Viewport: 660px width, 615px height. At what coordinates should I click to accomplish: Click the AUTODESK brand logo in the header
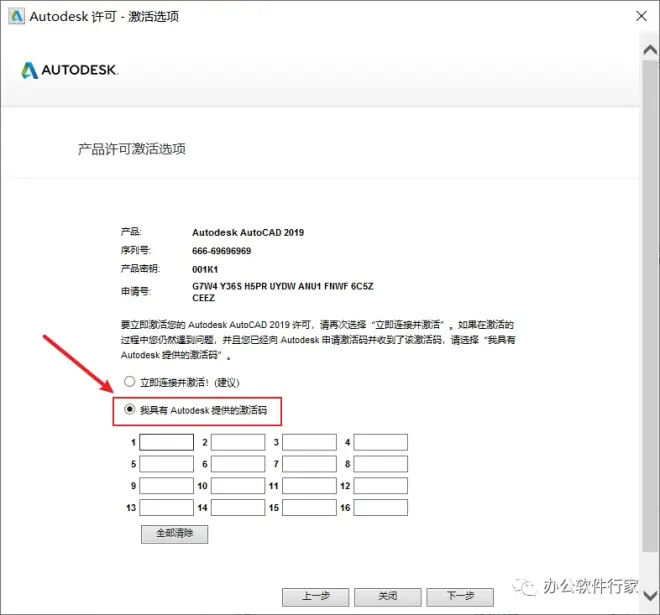(x=69, y=70)
